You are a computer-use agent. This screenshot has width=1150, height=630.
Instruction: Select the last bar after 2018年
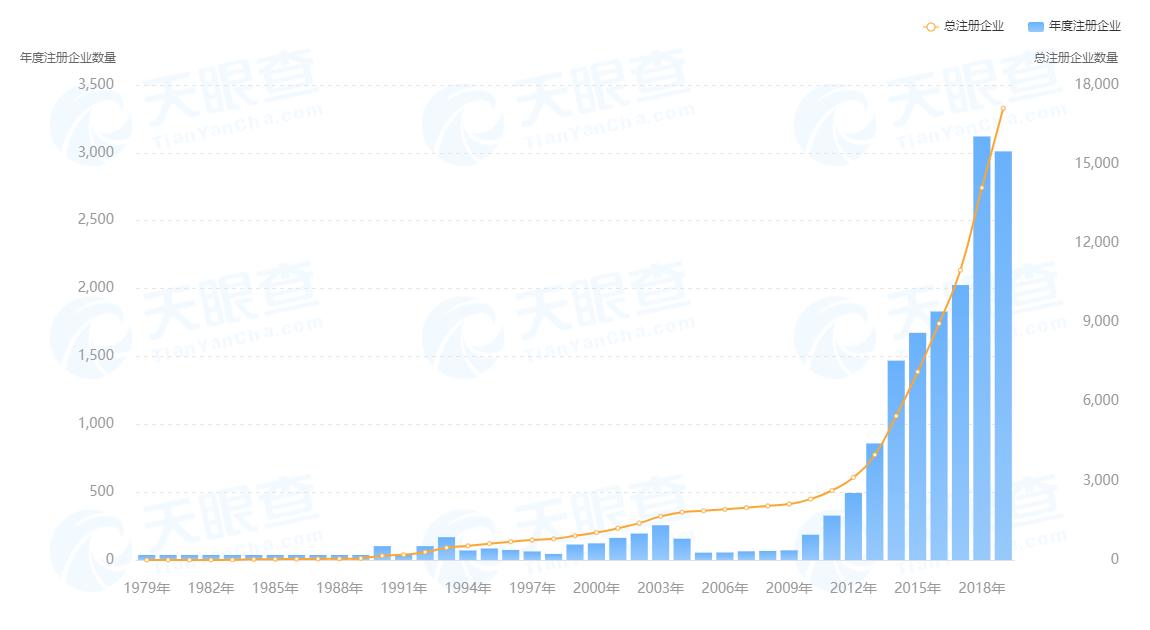tap(1003, 356)
